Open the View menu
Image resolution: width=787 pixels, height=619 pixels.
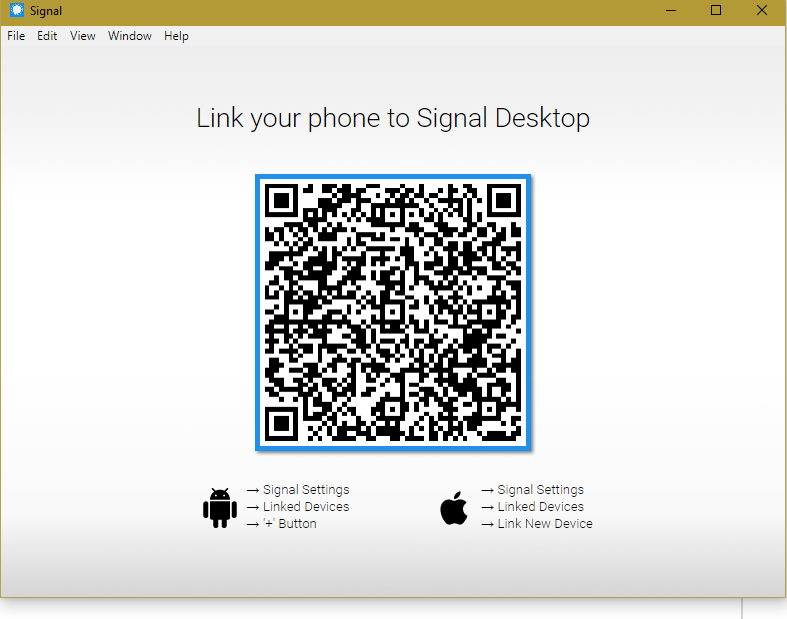click(x=83, y=36)
